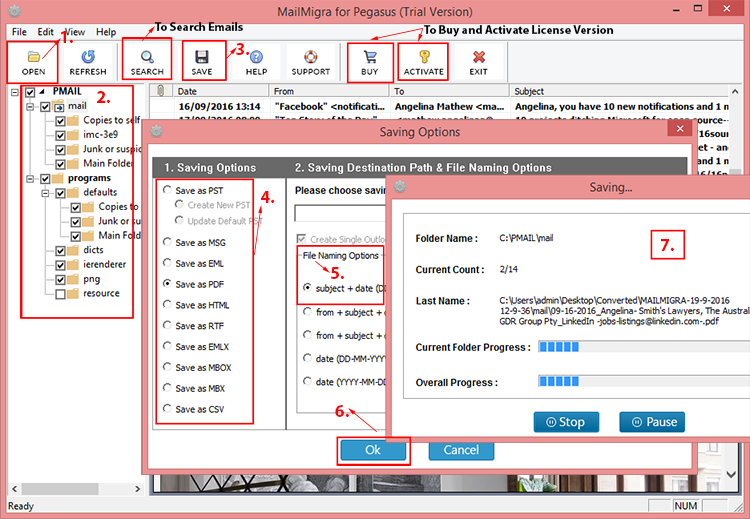Click the BUY shopping cart icon

[x=370, y=62]
